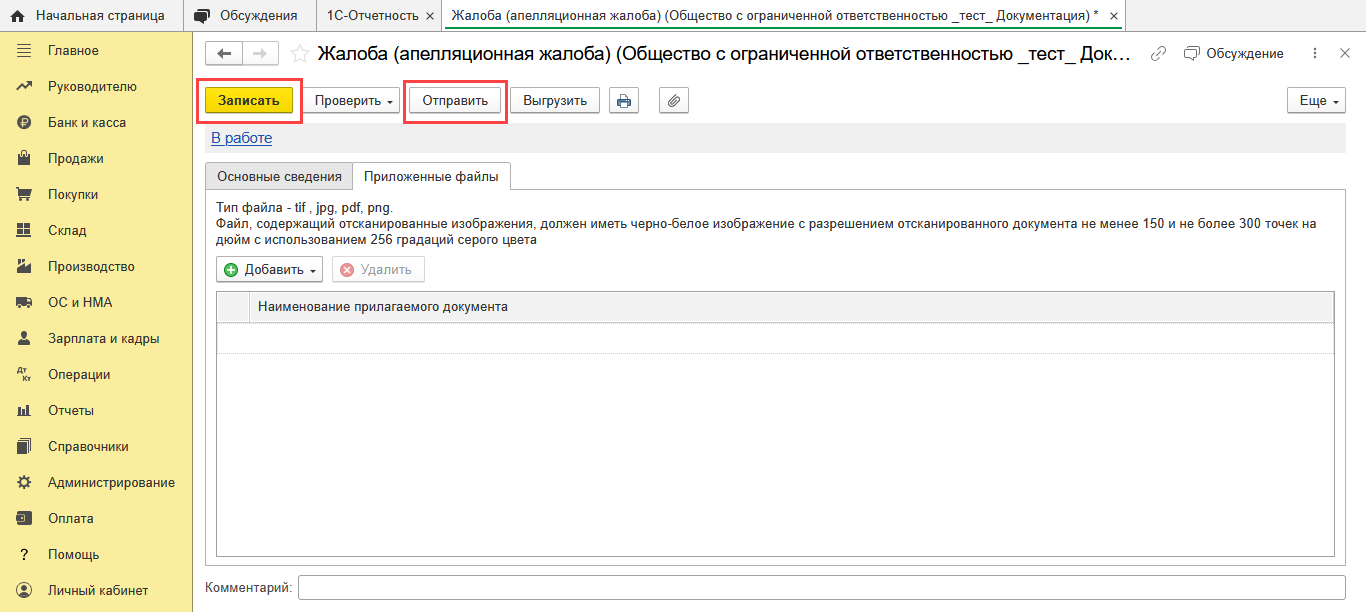Open the Еще dropdown menu

pyautogui.click(x=1316, y=101)
